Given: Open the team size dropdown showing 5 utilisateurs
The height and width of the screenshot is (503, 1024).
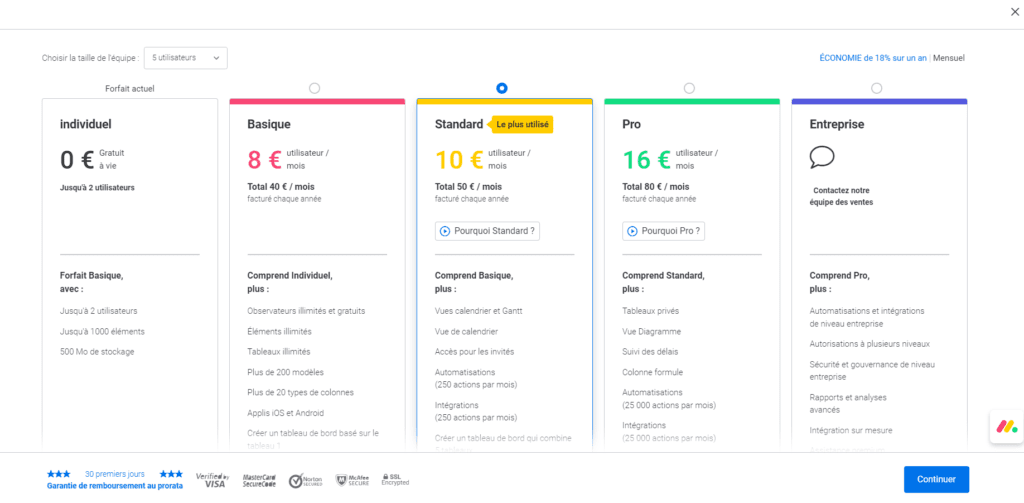Looking at the screenshot, I should pyautogui.click(x=186, y=58).
